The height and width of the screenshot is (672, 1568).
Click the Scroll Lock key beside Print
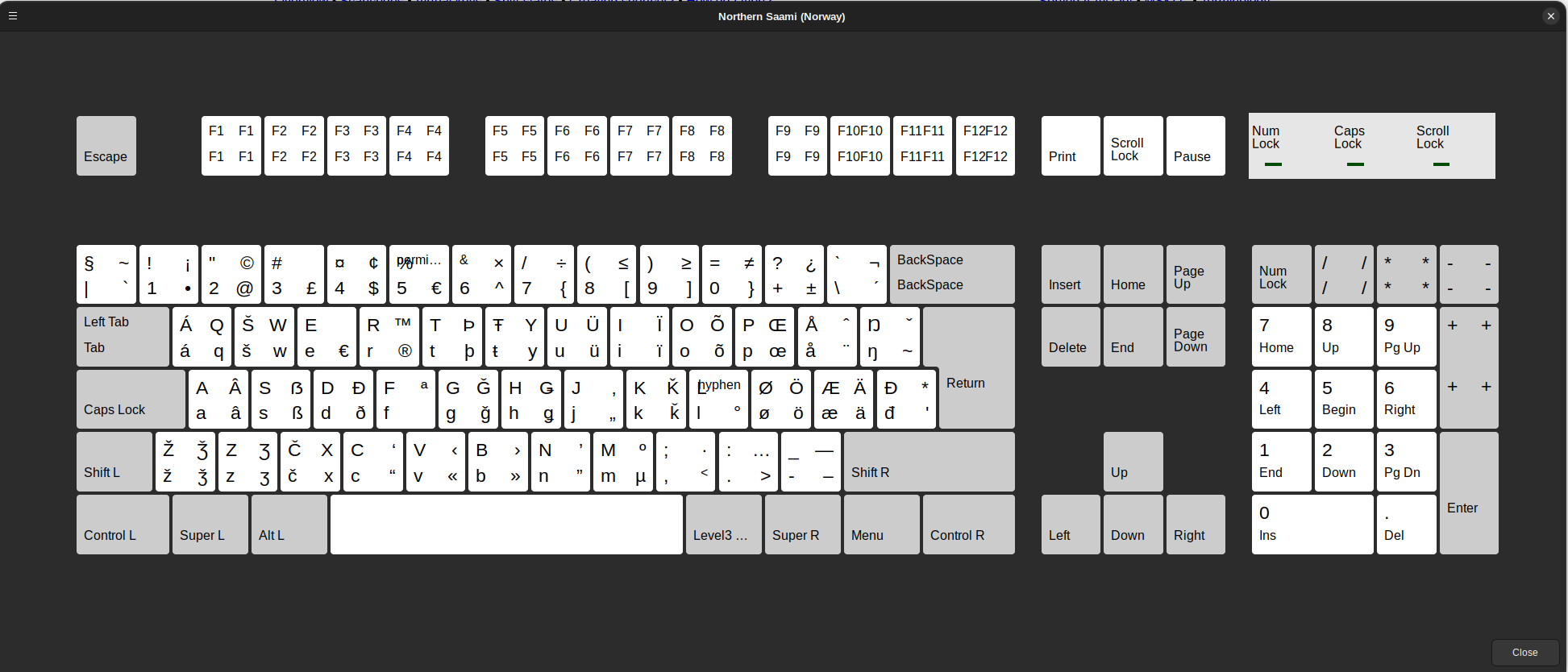coord(1133,146)
